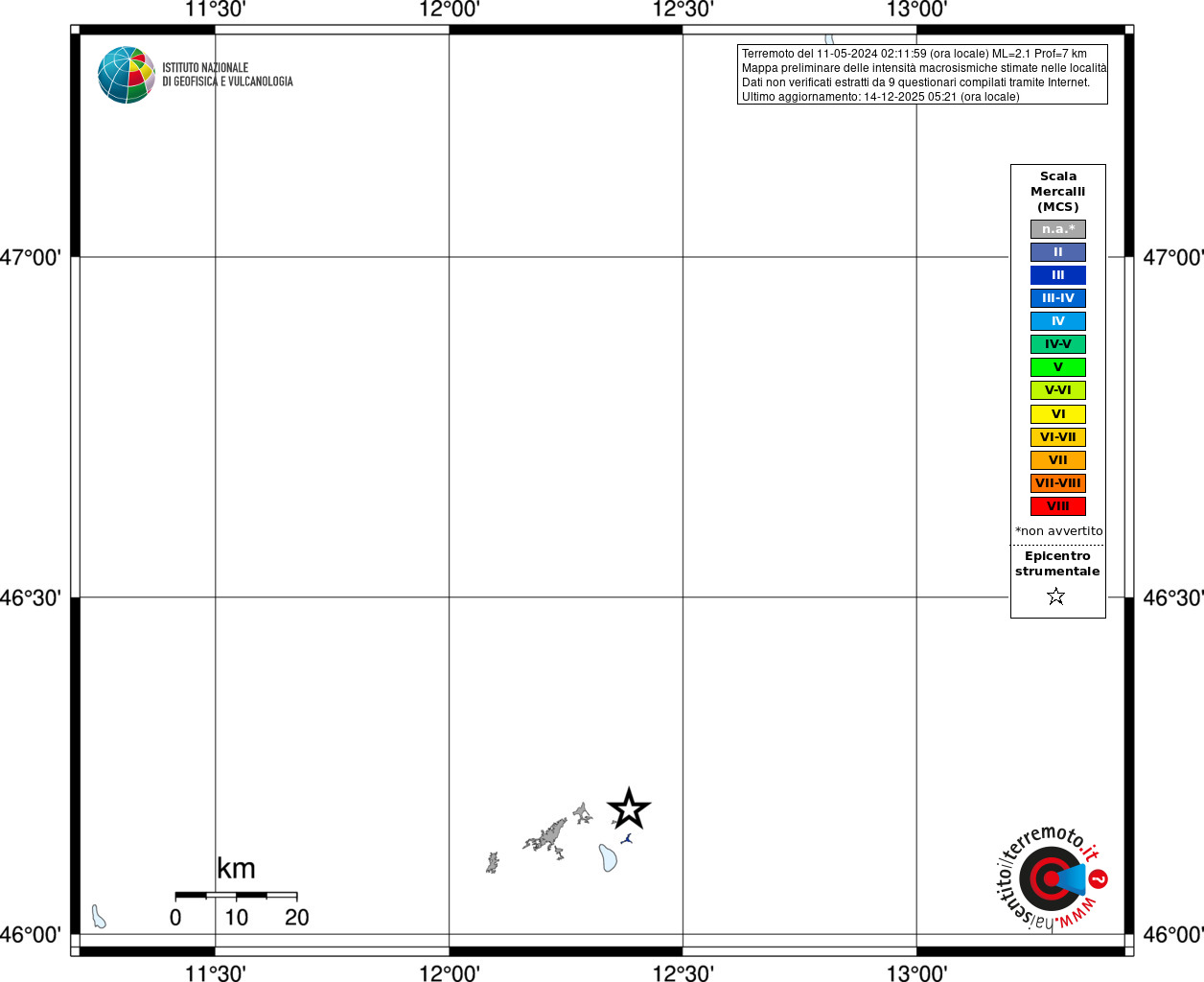Click the top 11°30' longitude label

point(216,10)
